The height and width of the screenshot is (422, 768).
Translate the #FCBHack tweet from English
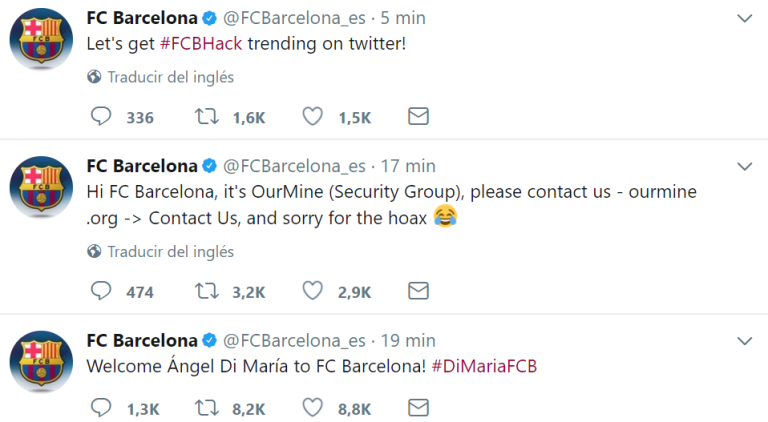pyautogui.click(x=170, y=77)
